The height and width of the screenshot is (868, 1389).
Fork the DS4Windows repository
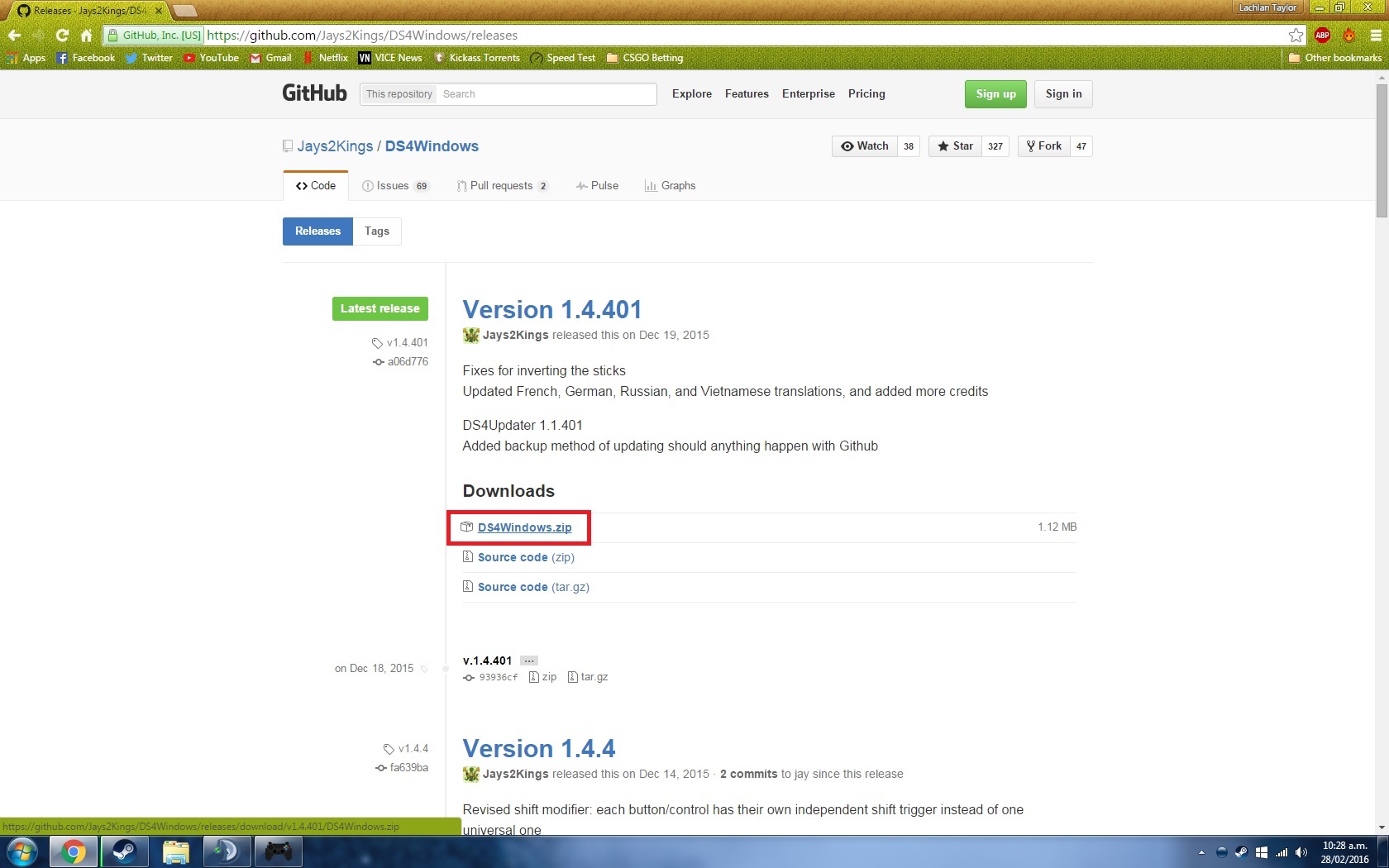coord(1044,146)
